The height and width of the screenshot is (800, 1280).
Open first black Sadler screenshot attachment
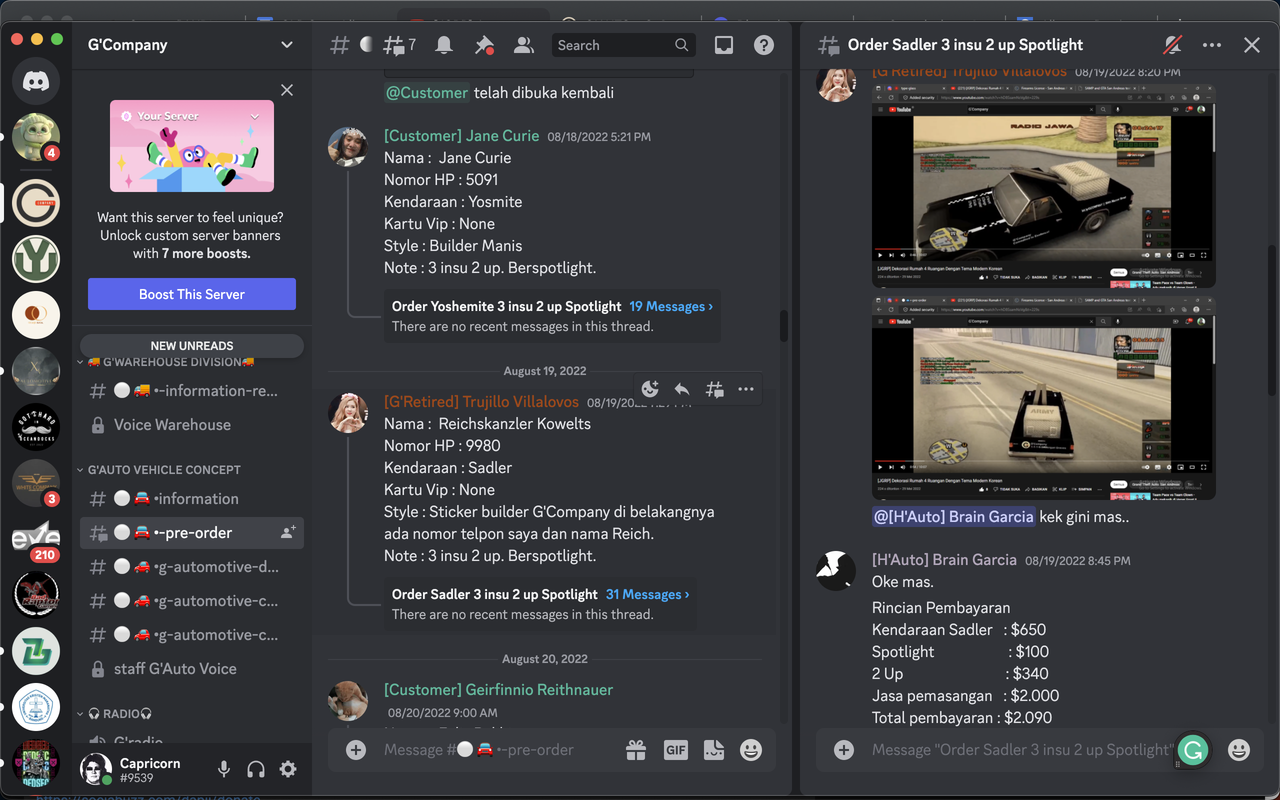point(1044,186)
